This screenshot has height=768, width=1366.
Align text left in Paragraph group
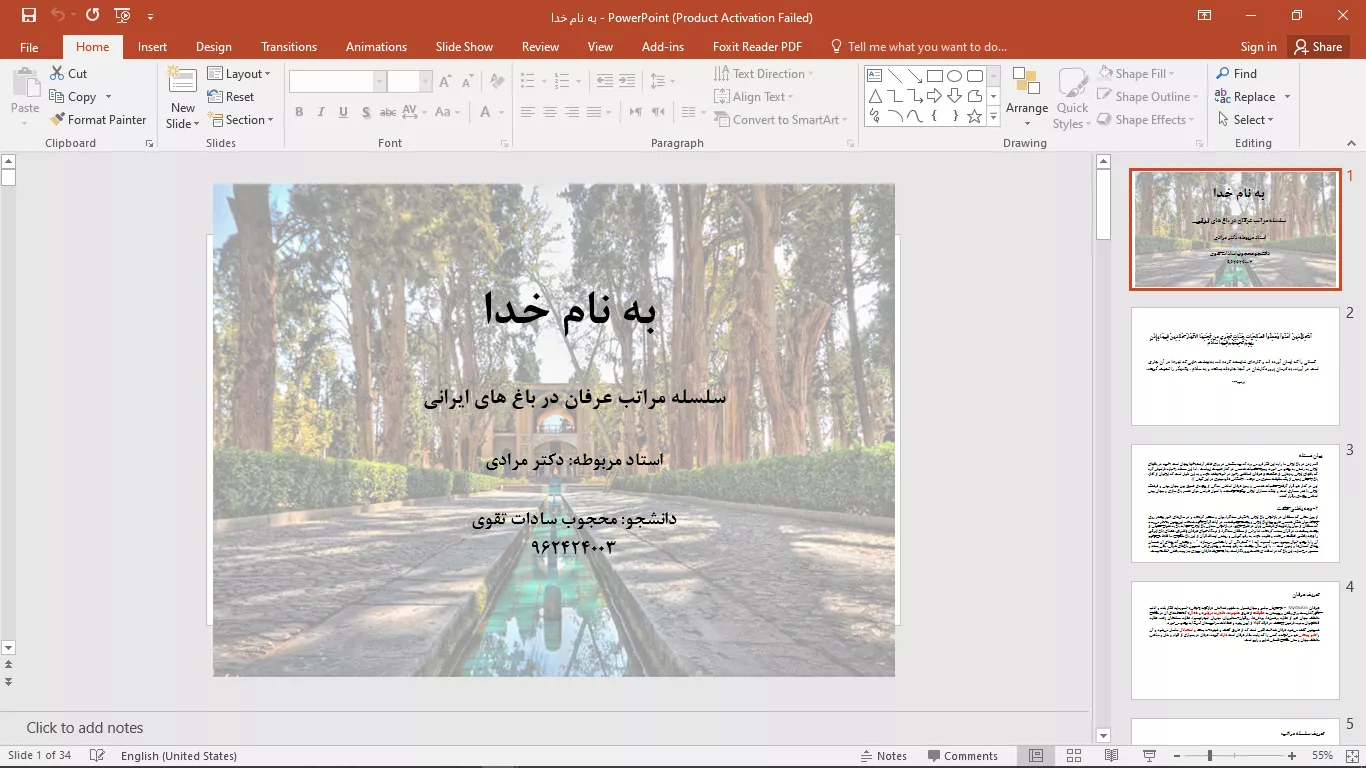[x=528, y=113]
